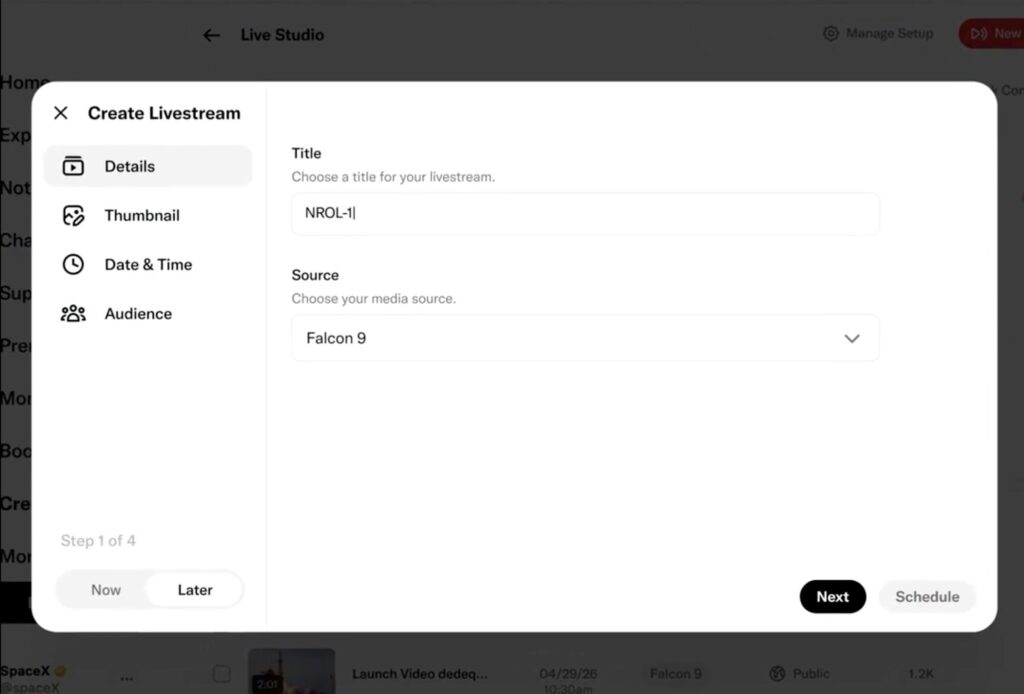Click the SpaceX account name
The height and width of the screenshot is (694, 1024).
point(25,671)
